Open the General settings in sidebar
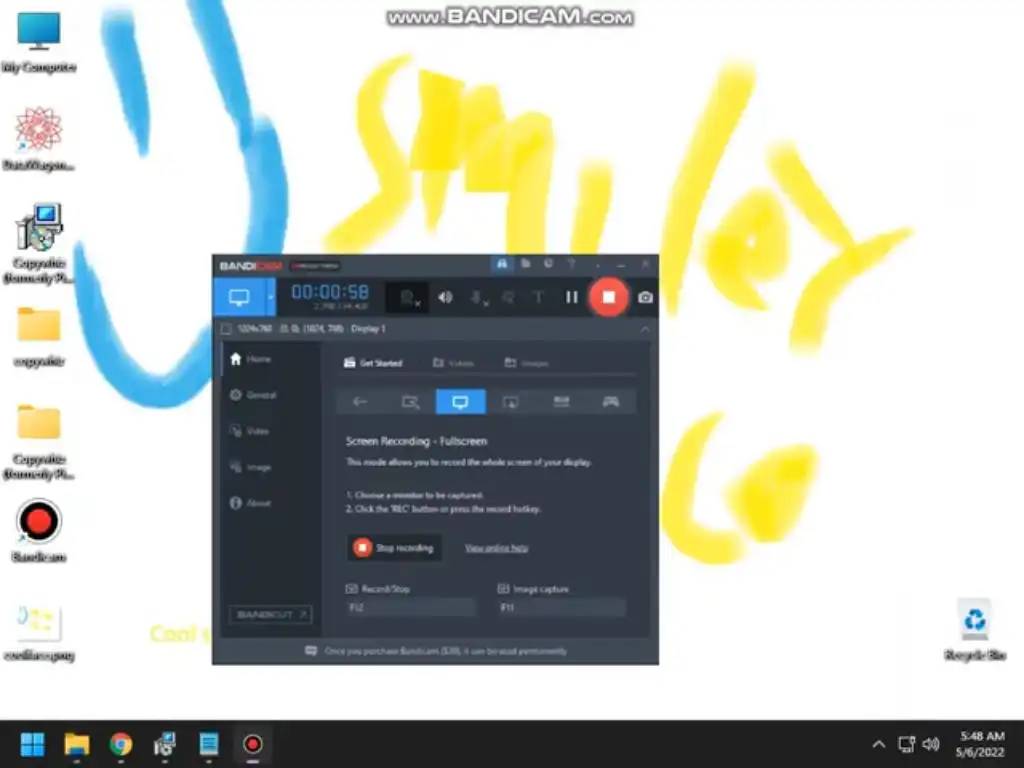Screen dimensions: 1024x768 [x=253, y=395]
